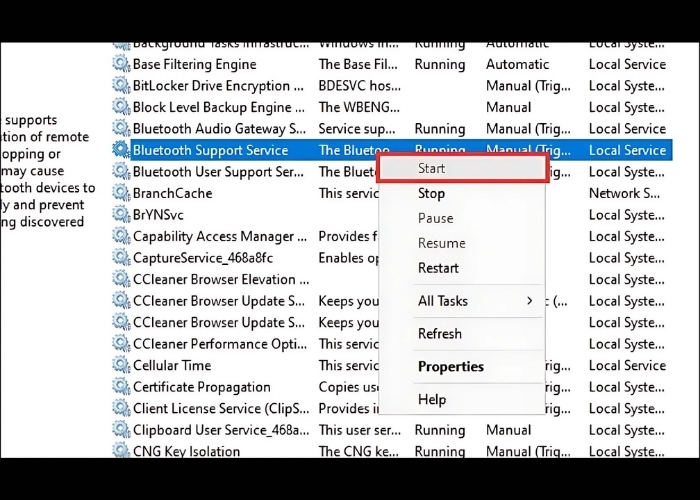
Task: Click the gear icon beside BitLocker Drive Encryption
Action: pos(121,86)
